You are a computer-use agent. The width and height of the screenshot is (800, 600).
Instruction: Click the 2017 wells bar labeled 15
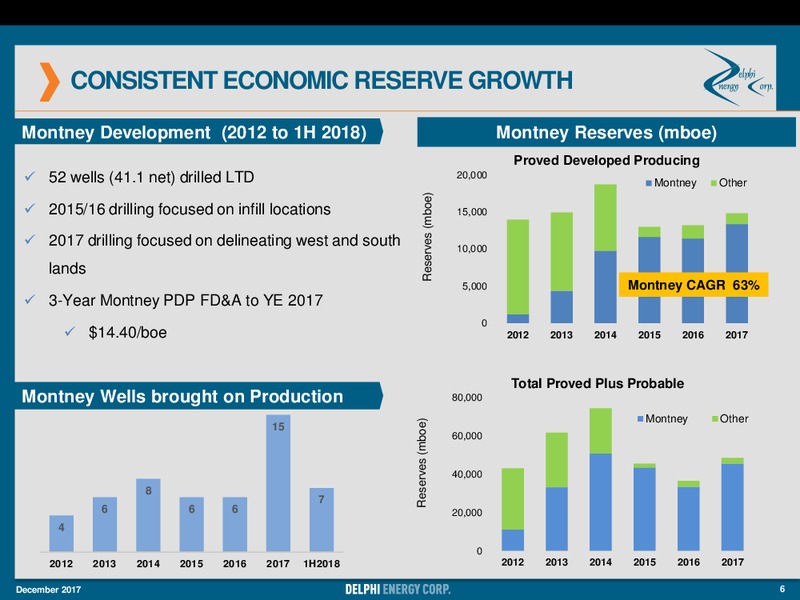[278, 483]
